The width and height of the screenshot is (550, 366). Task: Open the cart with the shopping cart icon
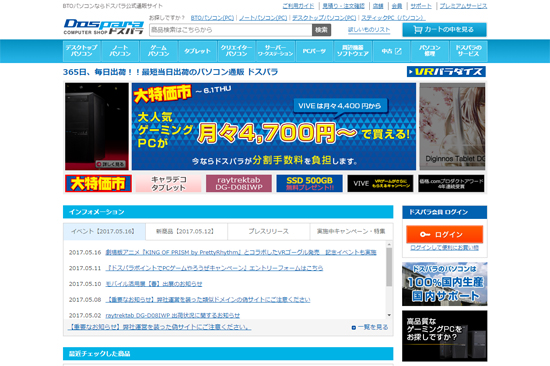(x=444, y=30)
